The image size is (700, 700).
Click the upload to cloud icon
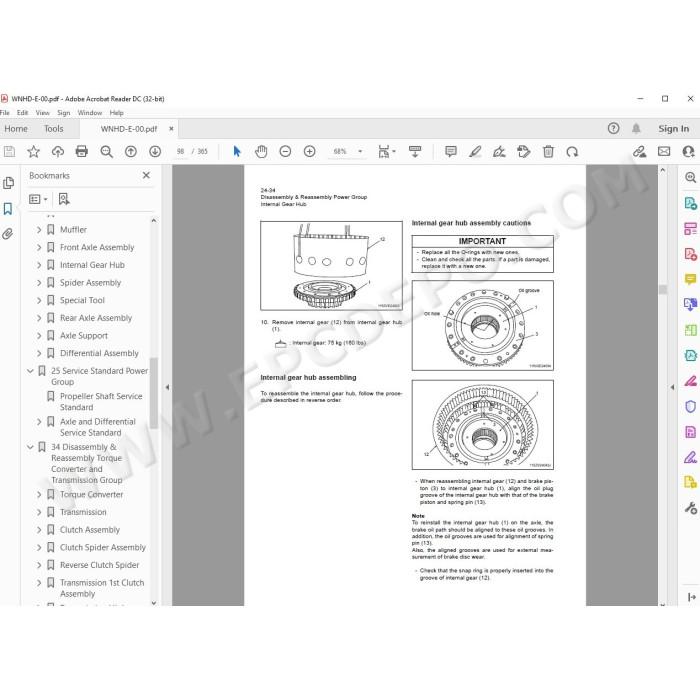(x=58, y=152)
